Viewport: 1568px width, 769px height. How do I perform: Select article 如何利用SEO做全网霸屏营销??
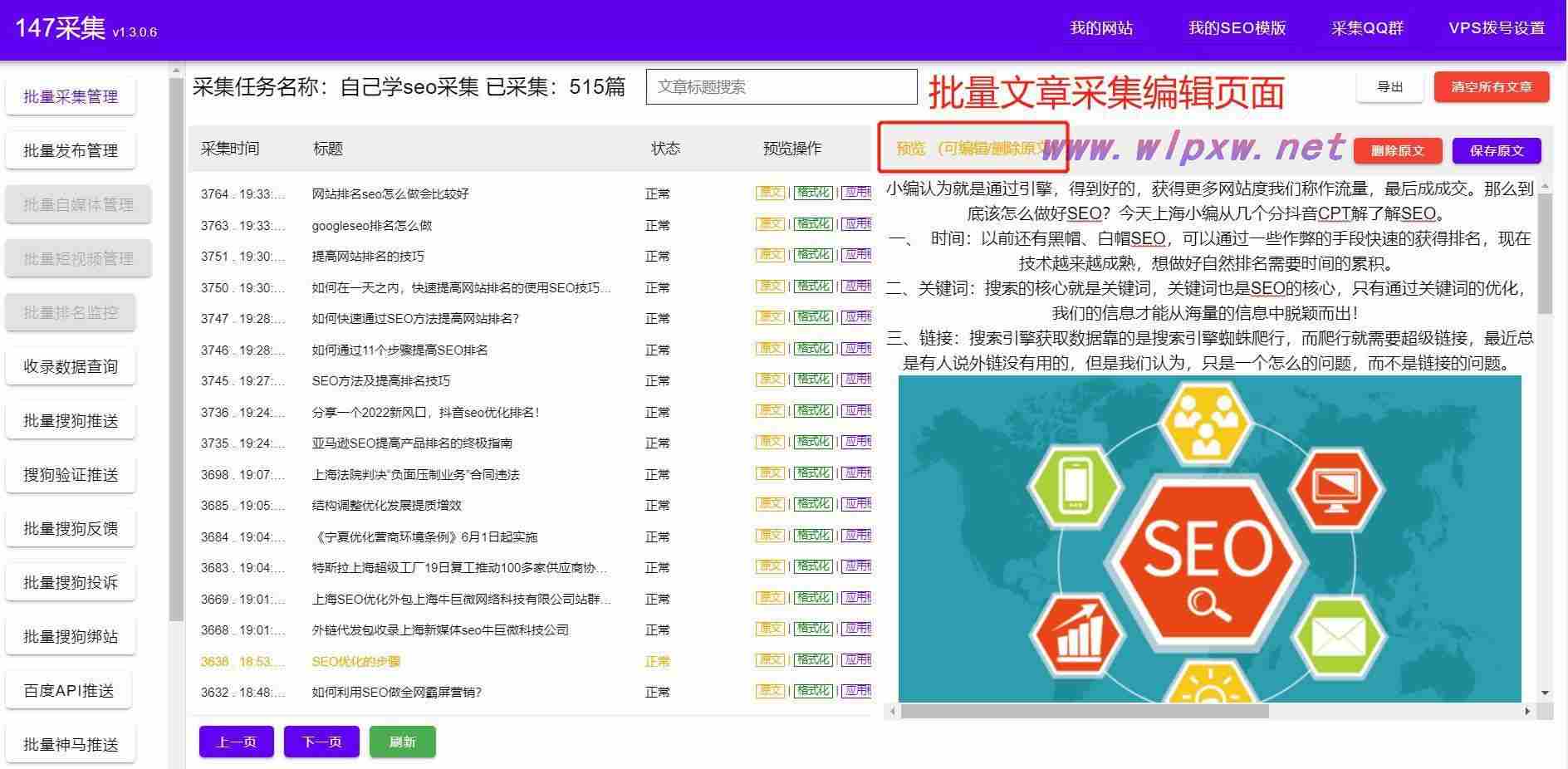point(396,692)
